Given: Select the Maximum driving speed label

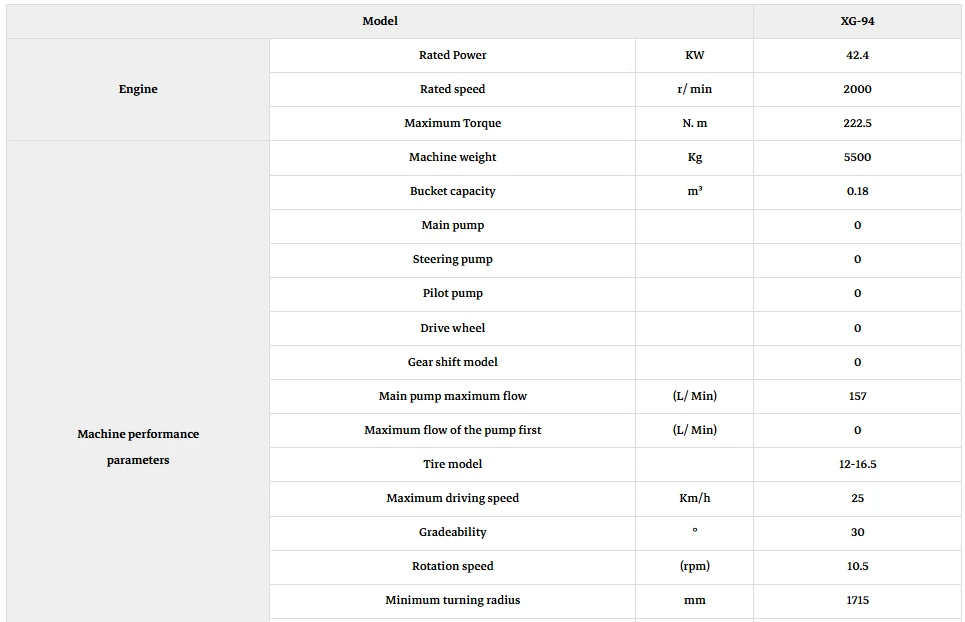Looking at the screenshot, I should (452, 498).
